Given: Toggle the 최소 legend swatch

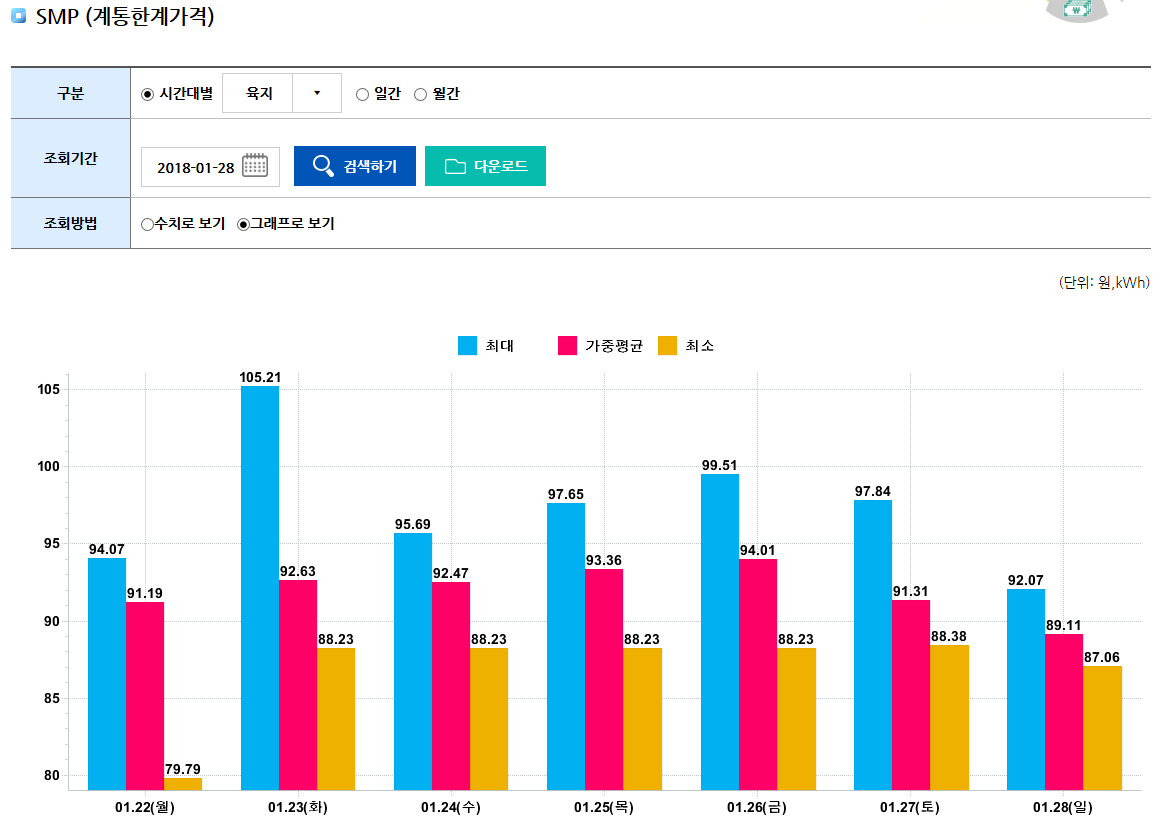Looking at the screenshot, I should click(x=667, y=346).
